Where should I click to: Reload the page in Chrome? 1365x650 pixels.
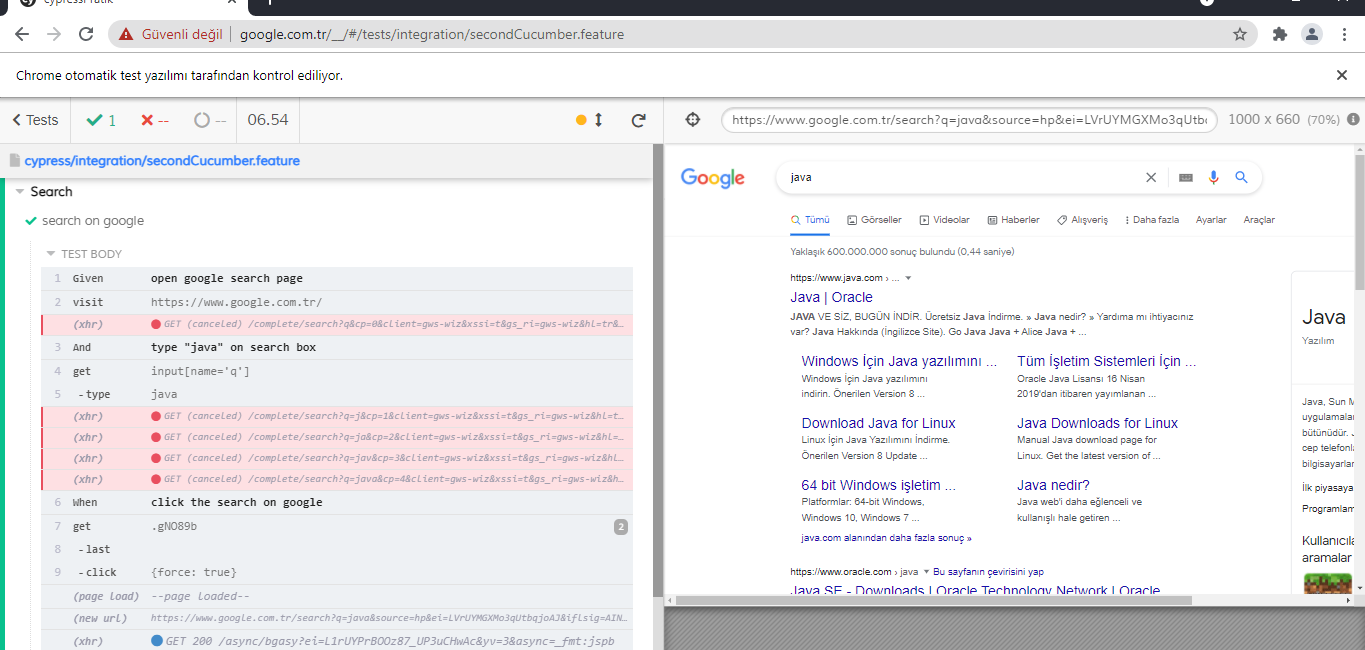pos(86,34)
